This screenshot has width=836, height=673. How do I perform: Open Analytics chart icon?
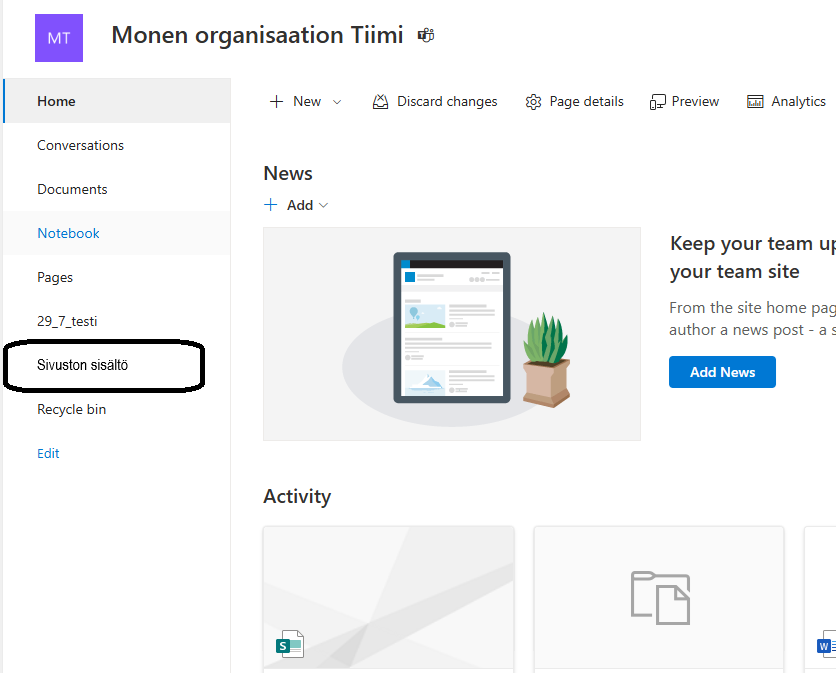pos(755,102)
